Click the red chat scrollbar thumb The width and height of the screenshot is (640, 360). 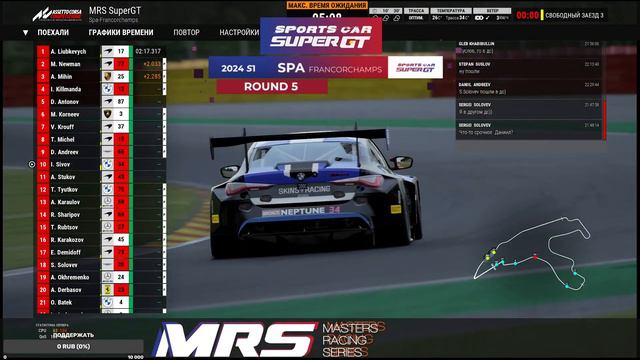click(605, 119)
